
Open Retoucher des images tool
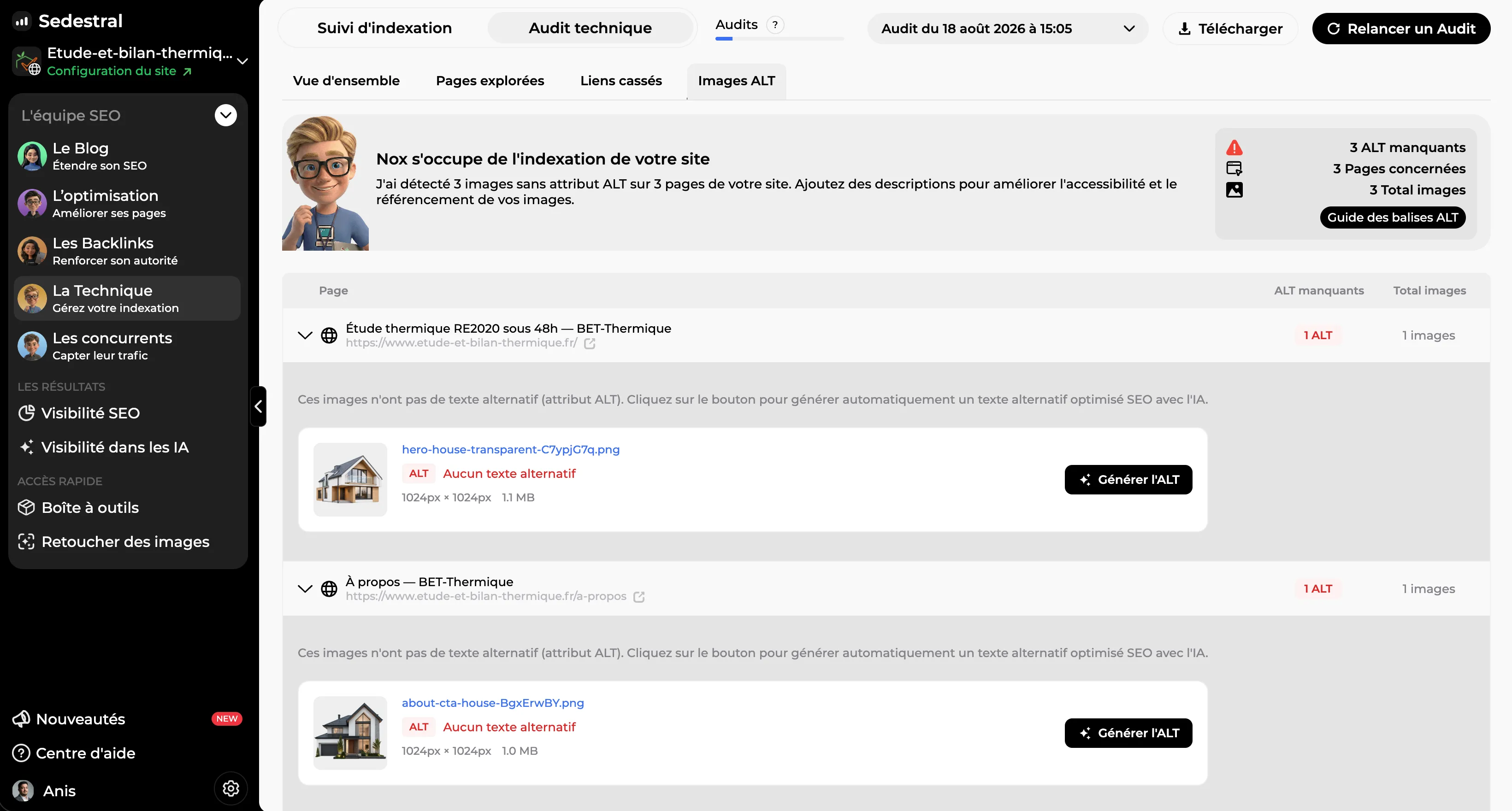114,541
